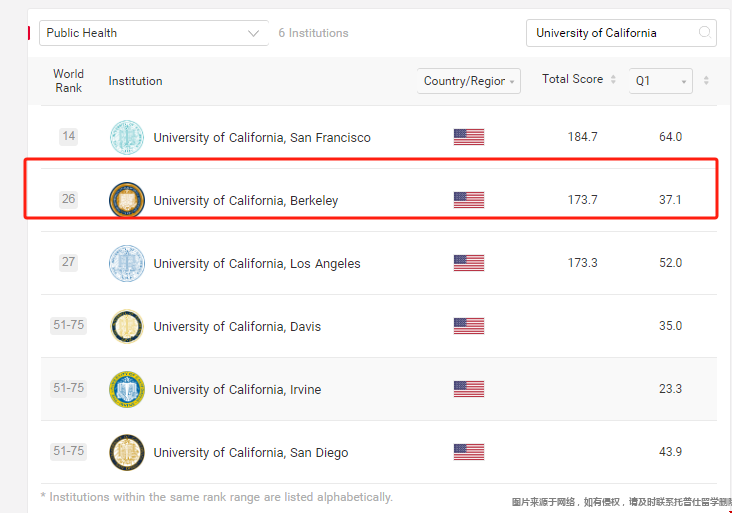
Task: Open the Country/Region filter dropdown
Action: [x=469, y=81]
